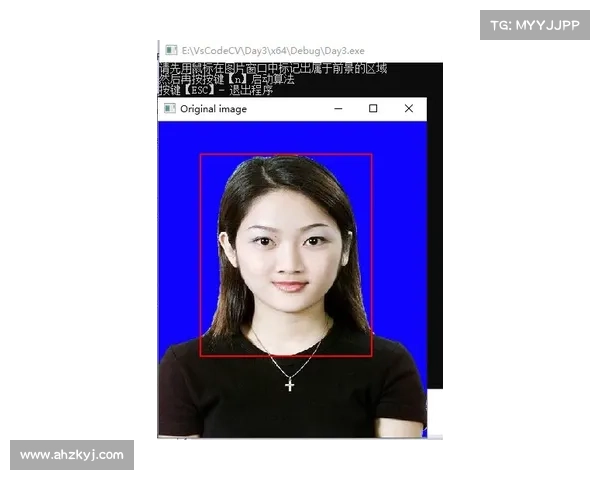Click the top edge of the red rectangle
Viewport: 600px width, 480px height.
(x=286, y=155)
